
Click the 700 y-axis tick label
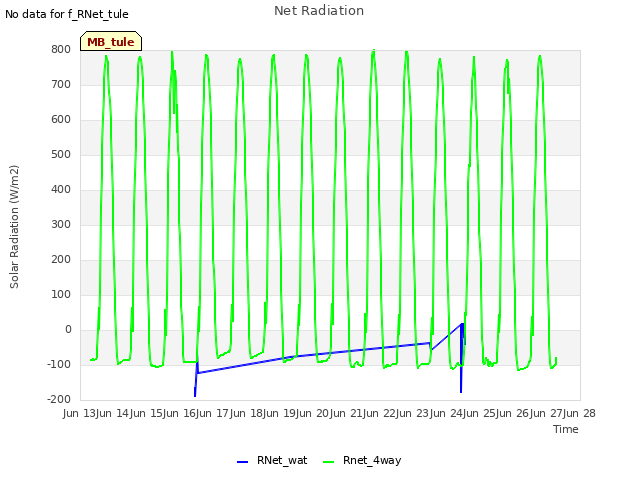61,84
